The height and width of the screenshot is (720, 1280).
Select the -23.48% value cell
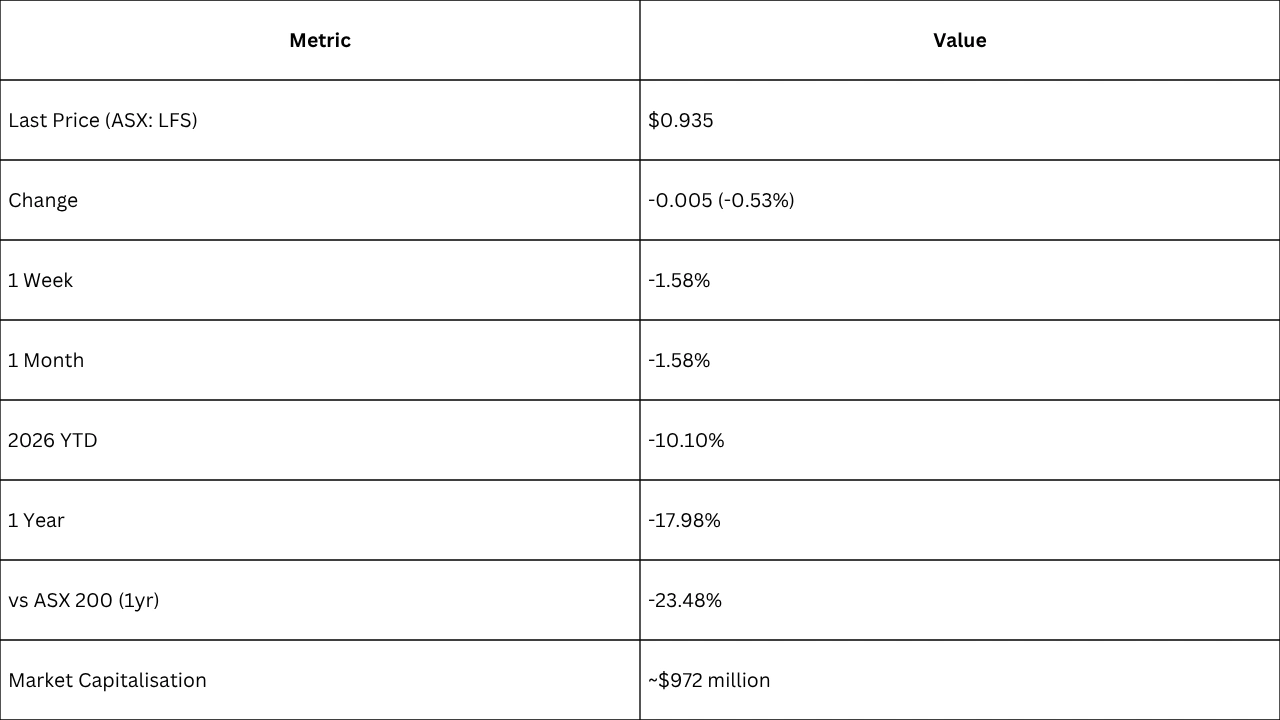685,600
